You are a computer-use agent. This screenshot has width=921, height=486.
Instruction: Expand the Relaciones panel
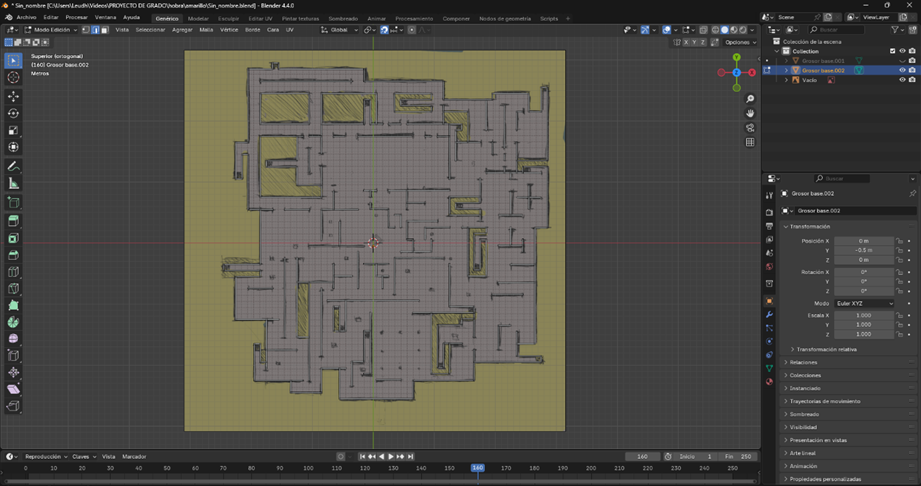803,362
